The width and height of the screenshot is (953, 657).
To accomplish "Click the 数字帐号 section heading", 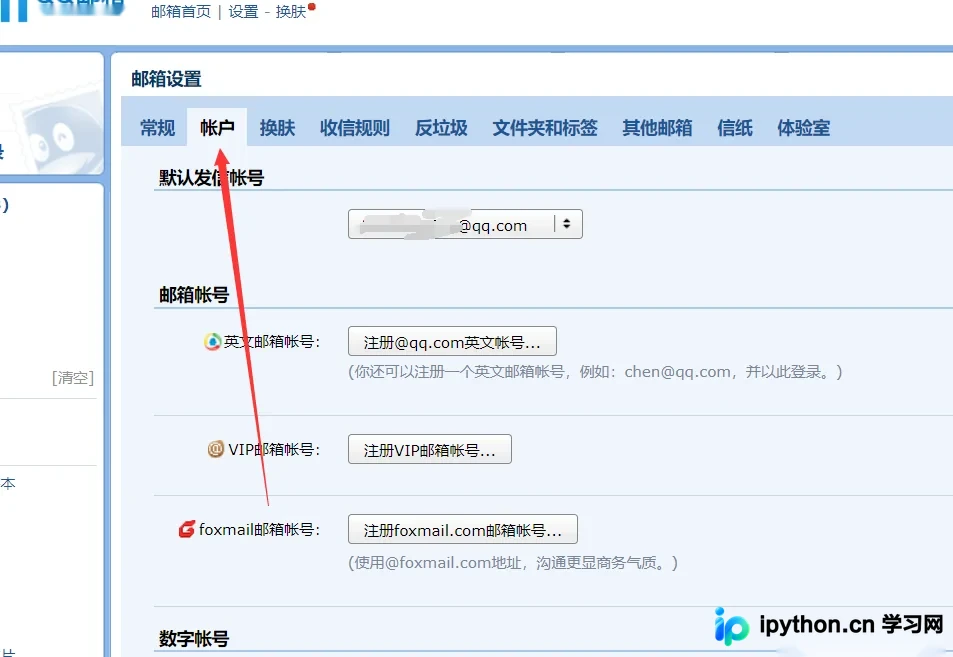I will (194, 639).
